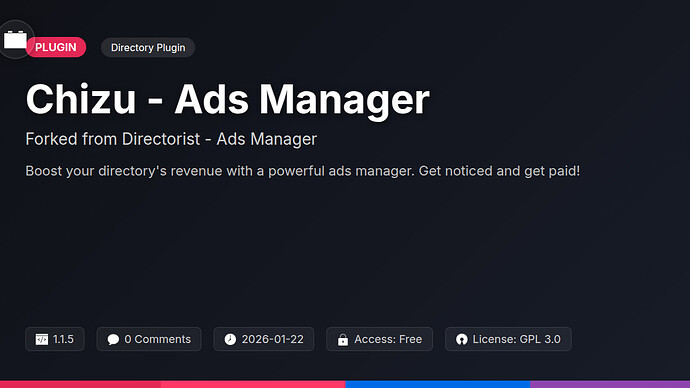Click the 2026-01-22 date text
Viewport: 690px width, 388px height.
[x=272, y=339]
